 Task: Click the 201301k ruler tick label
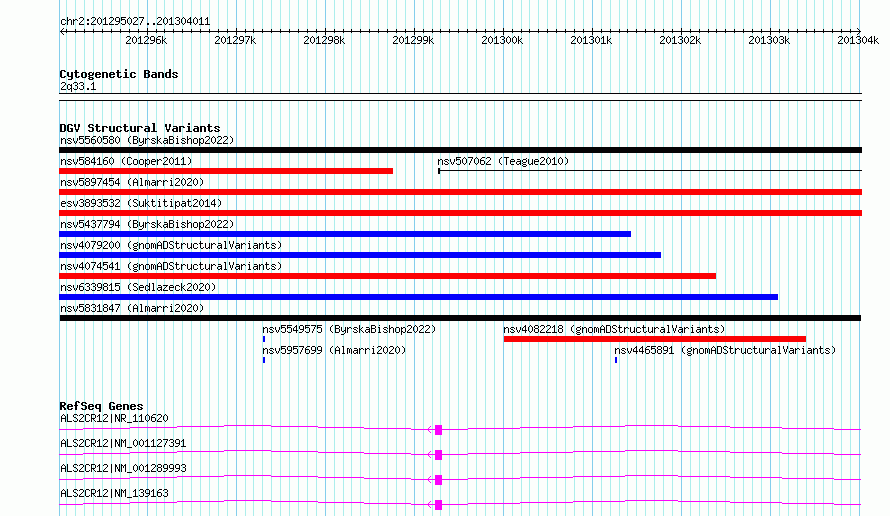pos(591,40)
